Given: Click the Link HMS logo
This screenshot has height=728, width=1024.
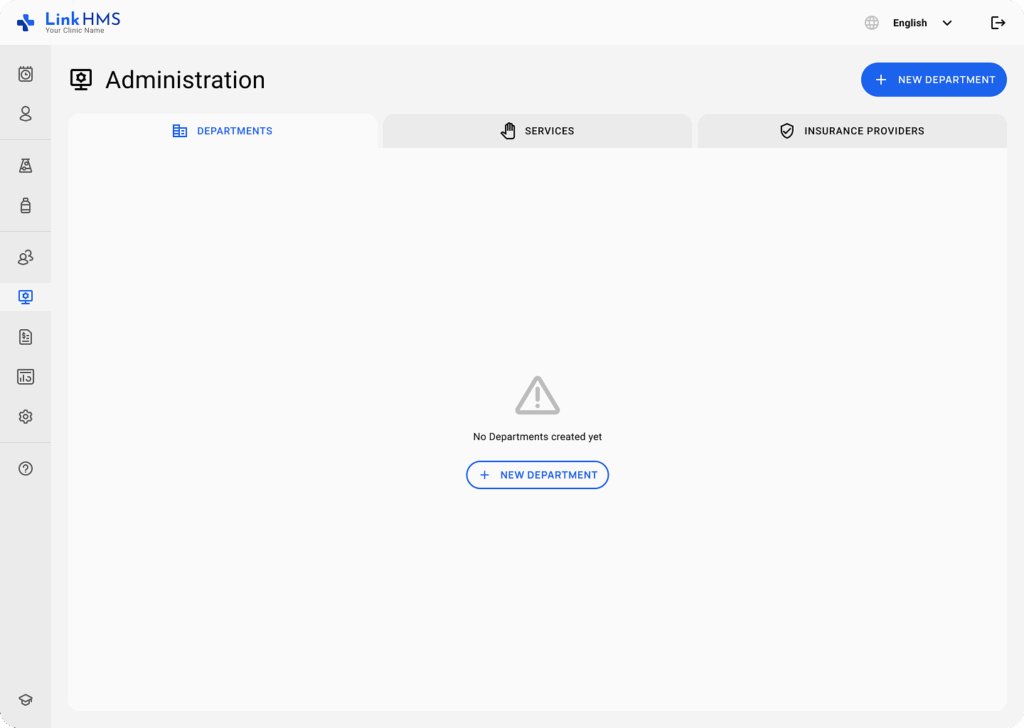Looking at the screenshot, I should (68, 22).
